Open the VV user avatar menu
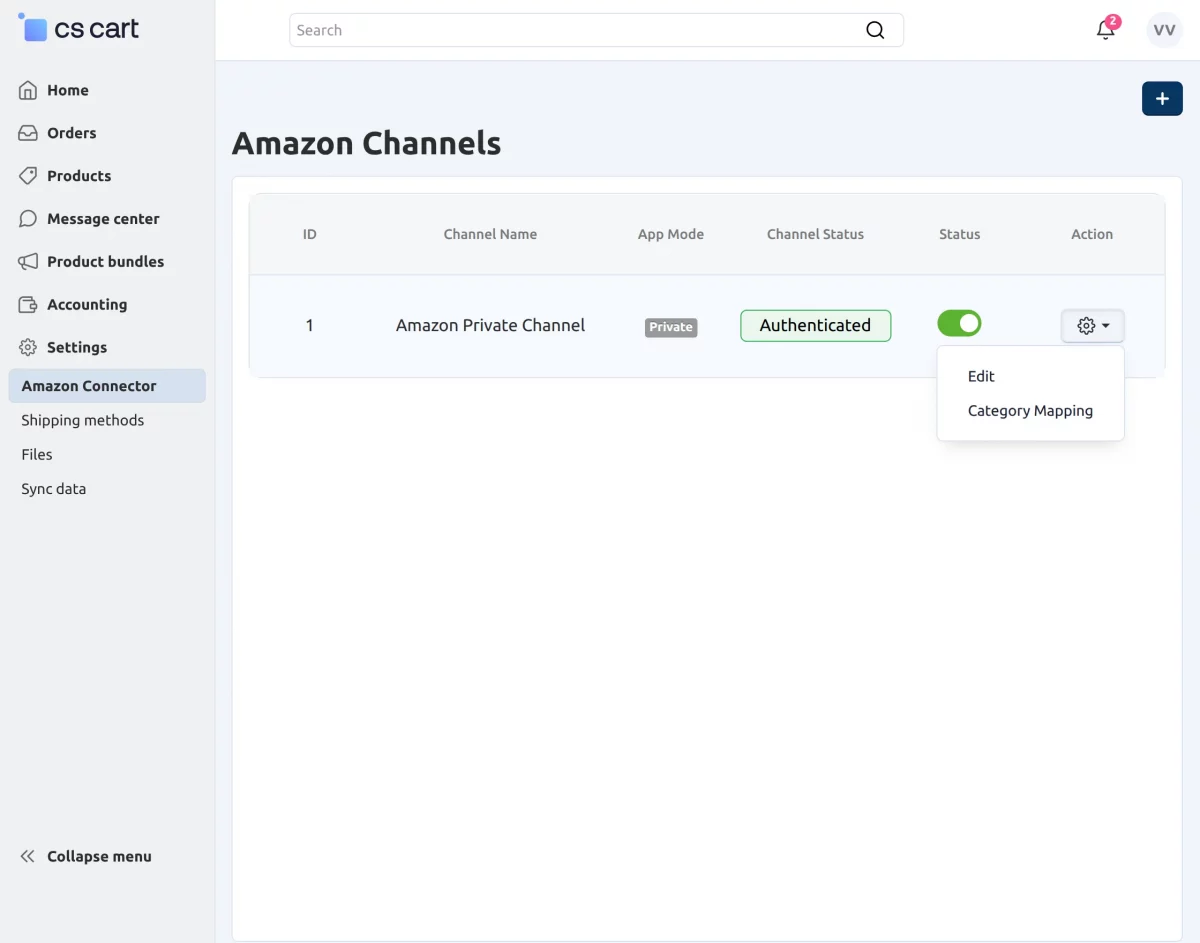Screen dimensions: 1200x943 (x=1164, y=30)
